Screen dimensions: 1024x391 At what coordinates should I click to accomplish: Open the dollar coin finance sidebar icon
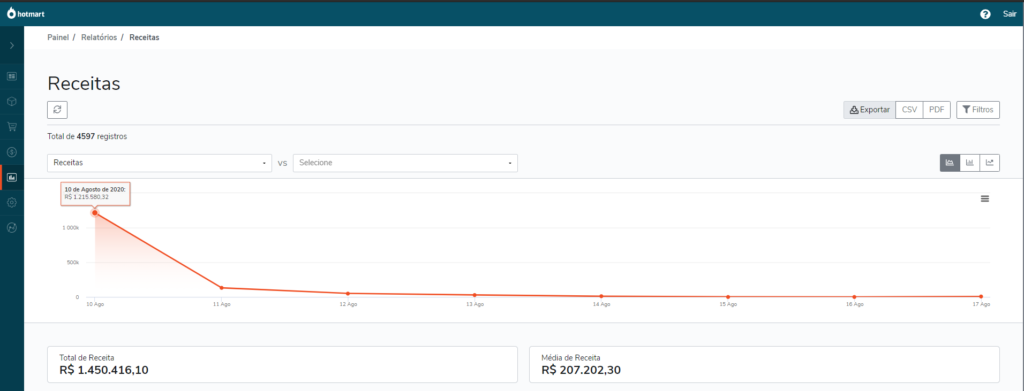click(x=12, y=152)
